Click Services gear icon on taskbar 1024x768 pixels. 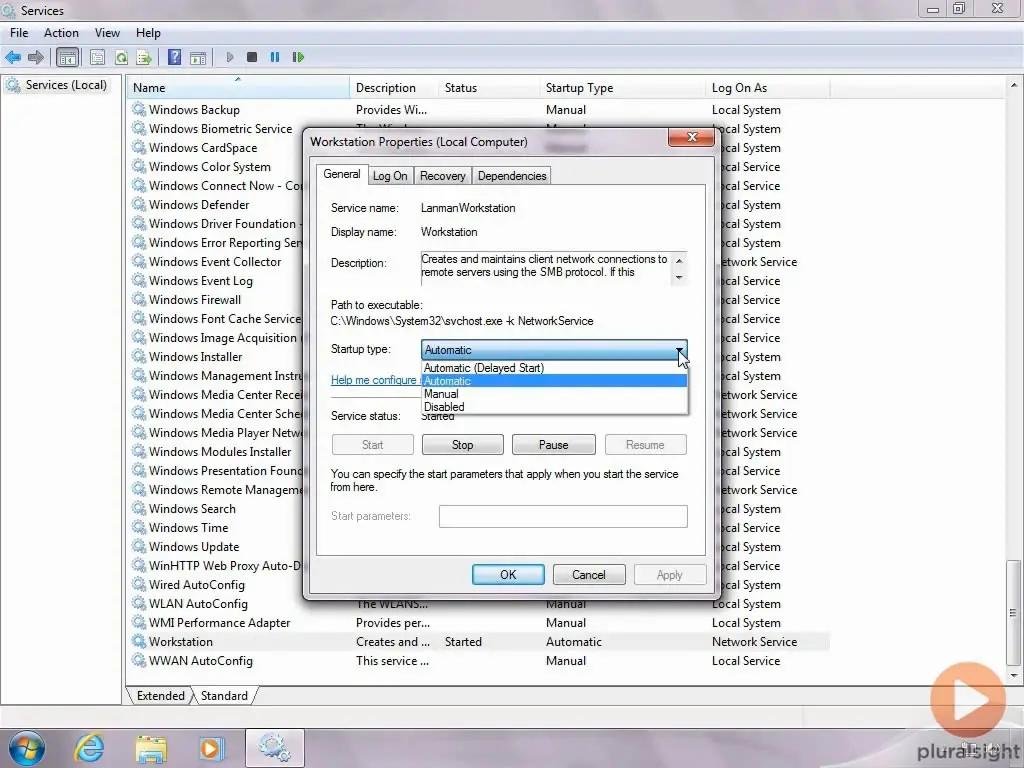(x=274, y=748)
